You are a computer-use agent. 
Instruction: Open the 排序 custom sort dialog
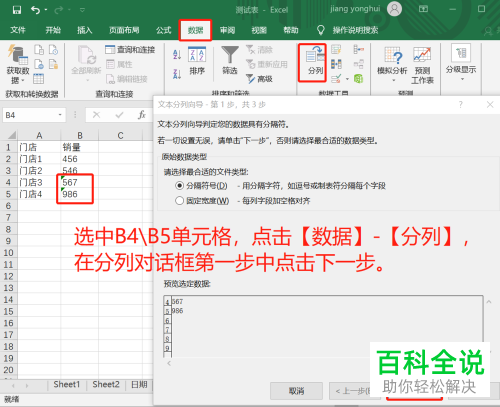click(x=197, y=61)
